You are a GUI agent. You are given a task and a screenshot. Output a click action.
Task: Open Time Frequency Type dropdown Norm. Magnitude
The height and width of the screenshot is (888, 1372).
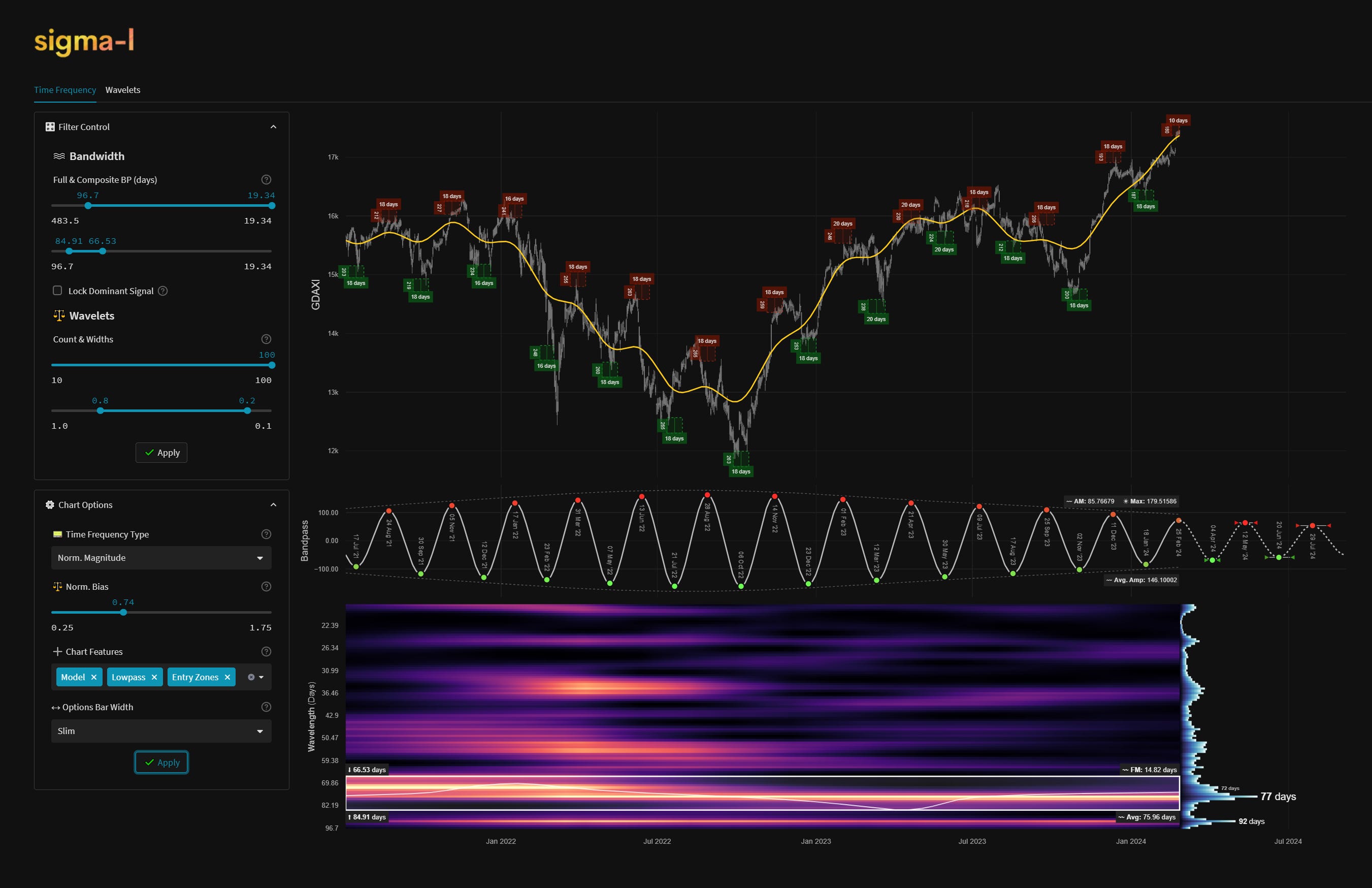tap(161, 558)
